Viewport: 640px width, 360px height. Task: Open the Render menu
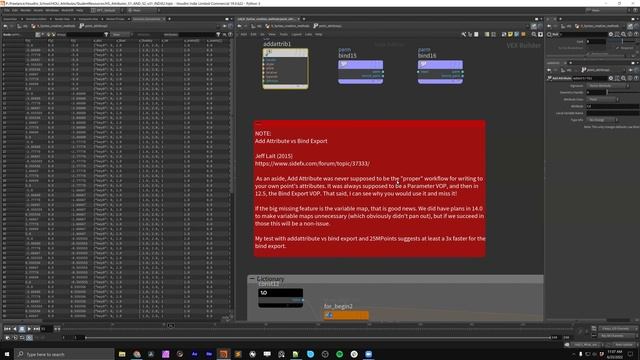click(x=25, y=10)
